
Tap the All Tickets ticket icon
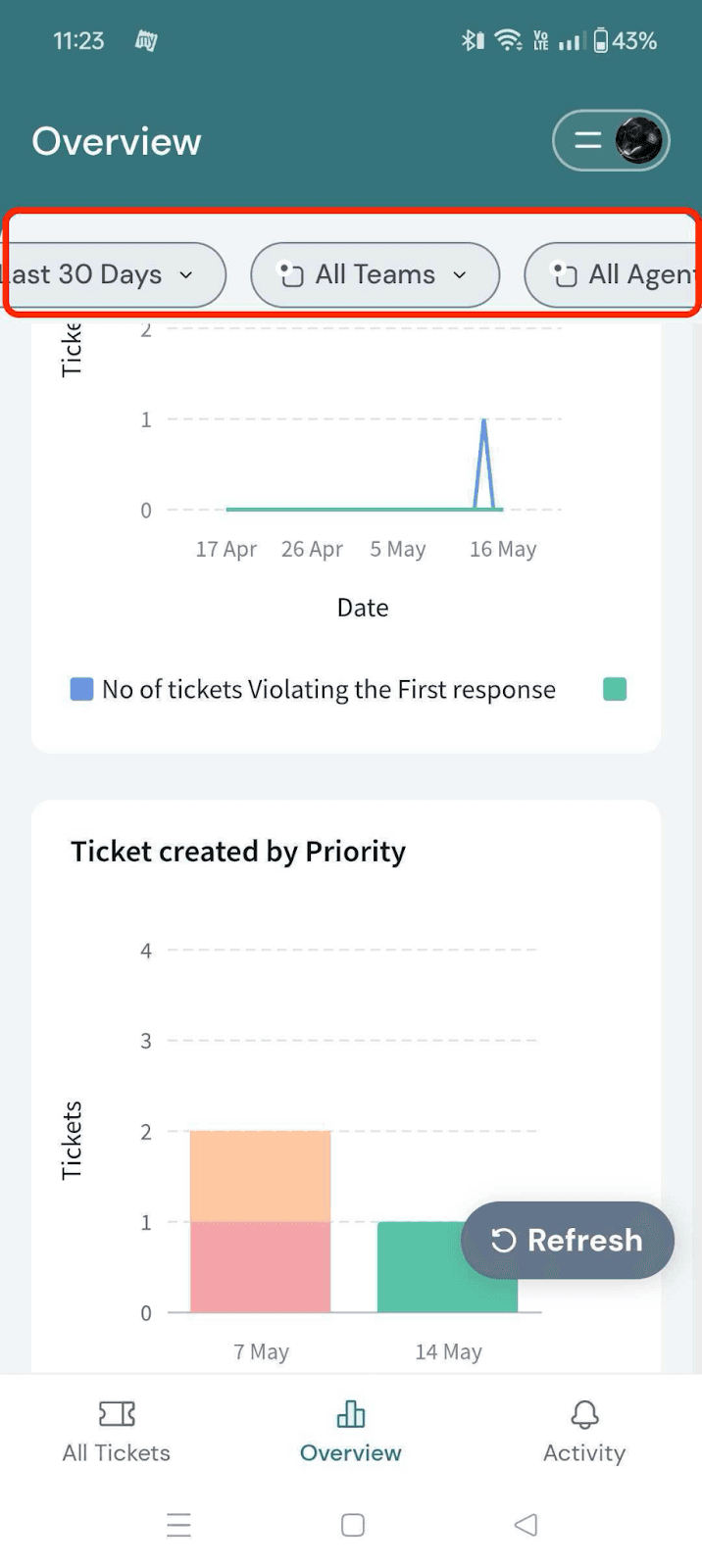pos(117,1413)
